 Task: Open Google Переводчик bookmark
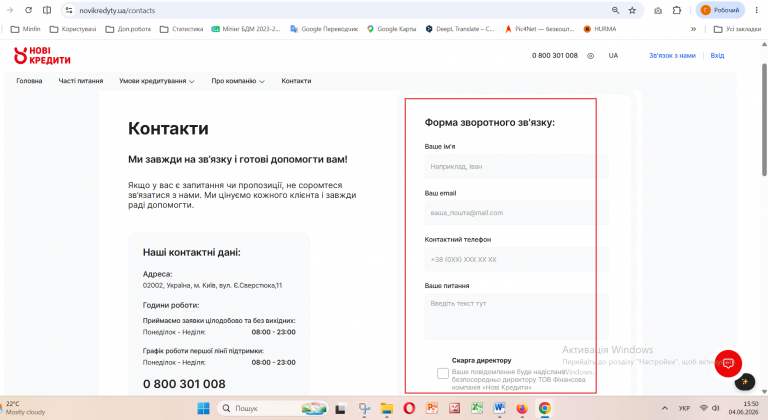[324, 29]
